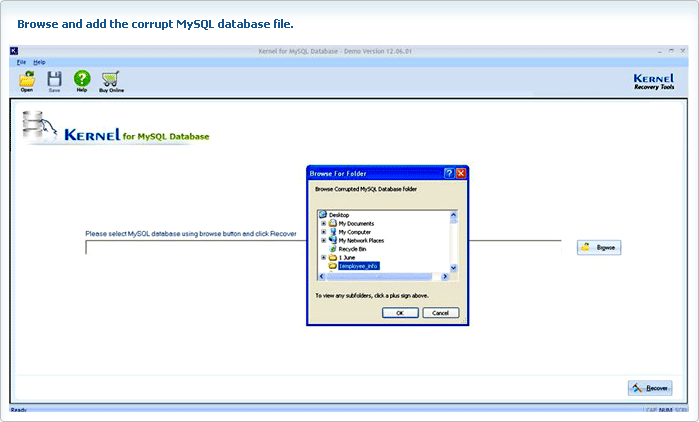
Task: Click the Kernel for MySQL Database logo
Action: point(116,128)
